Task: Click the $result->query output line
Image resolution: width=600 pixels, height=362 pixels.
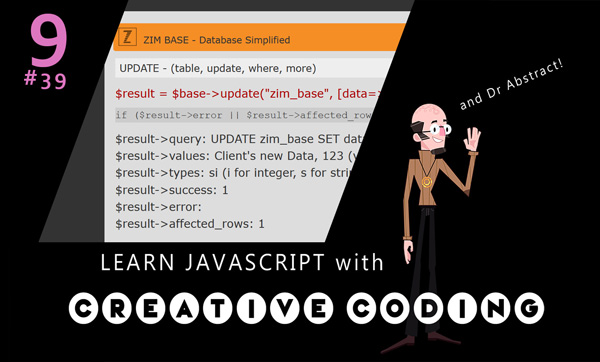Action: click(x=238, y=139)
